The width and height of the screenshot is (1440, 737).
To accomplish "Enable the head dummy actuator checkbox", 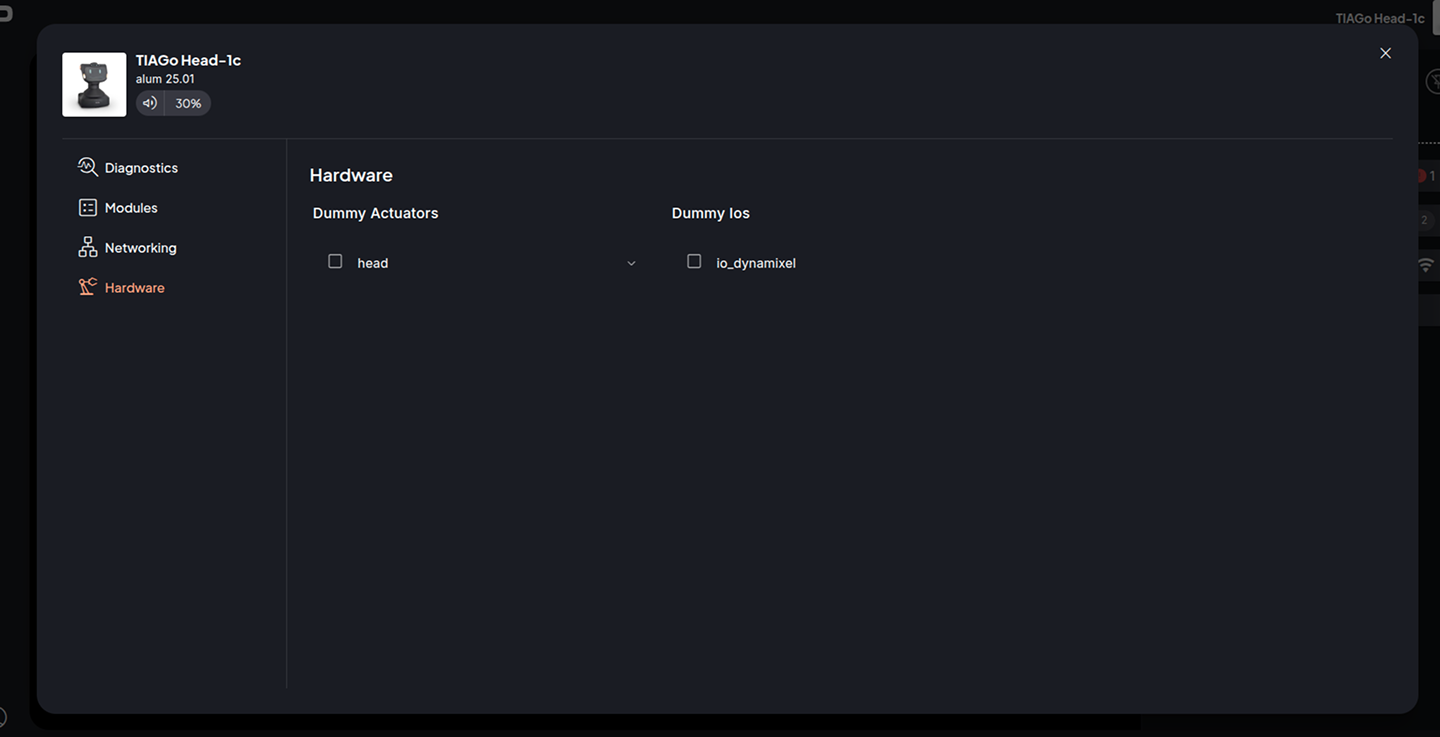I will click(335, 262).
